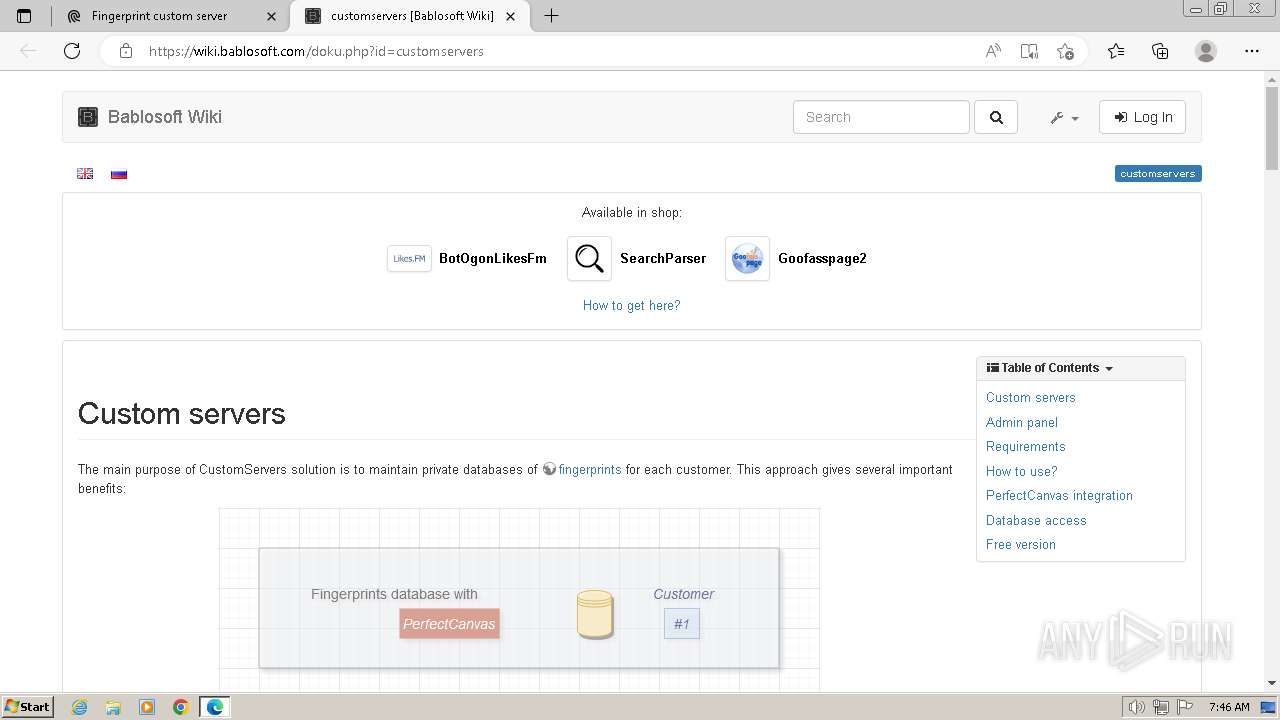Open the Collections icon
The height and width of the screenshot is (720, 1280).
coord(1160,51)
